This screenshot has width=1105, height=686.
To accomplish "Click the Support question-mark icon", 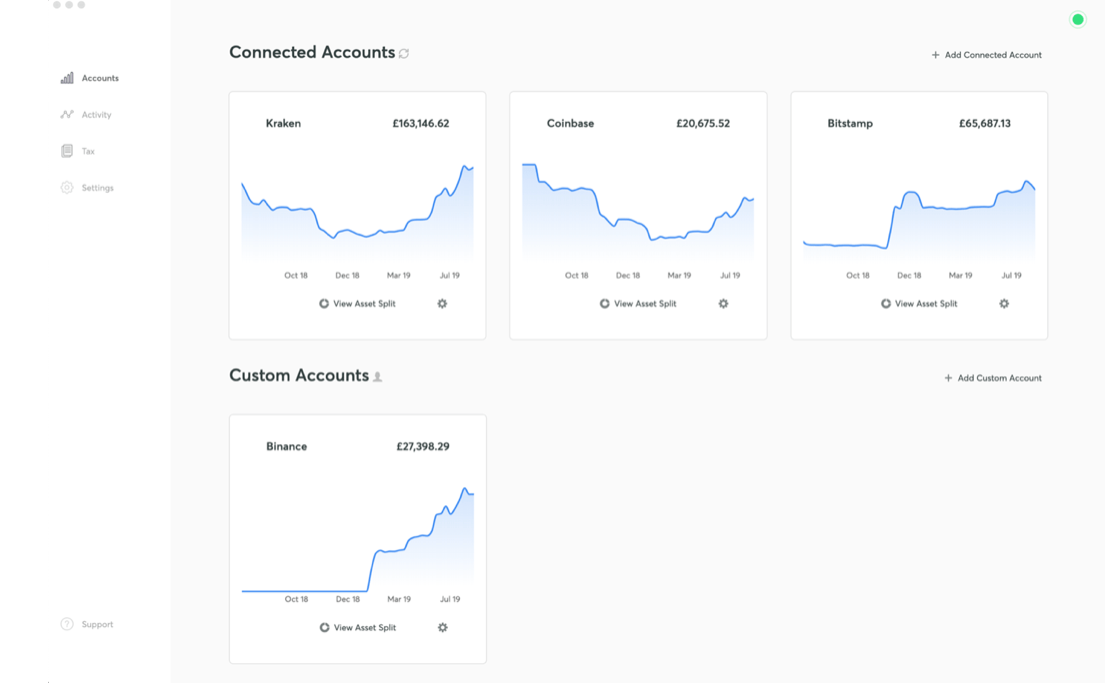I will tap(67, 624).
